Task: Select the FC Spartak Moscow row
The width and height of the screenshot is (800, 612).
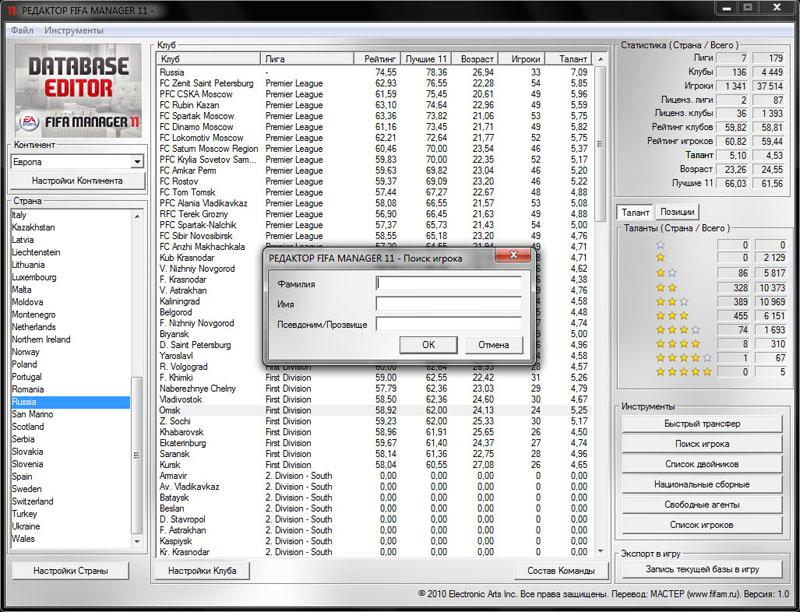Action: point(374,116)
